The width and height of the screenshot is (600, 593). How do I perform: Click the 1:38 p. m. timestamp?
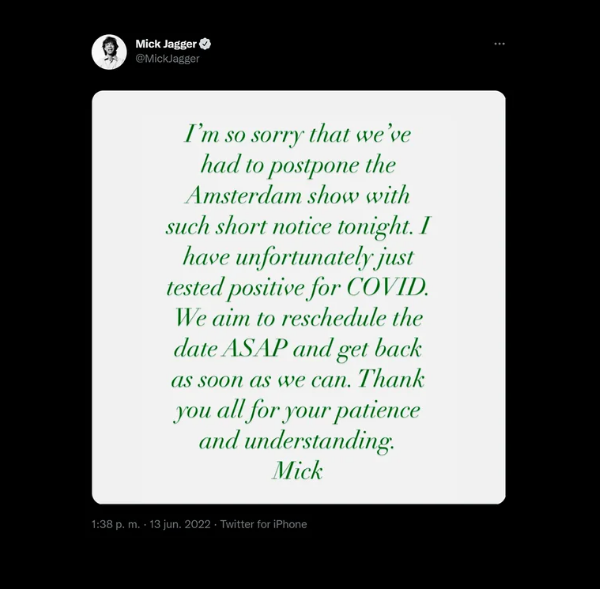point(116,524)
